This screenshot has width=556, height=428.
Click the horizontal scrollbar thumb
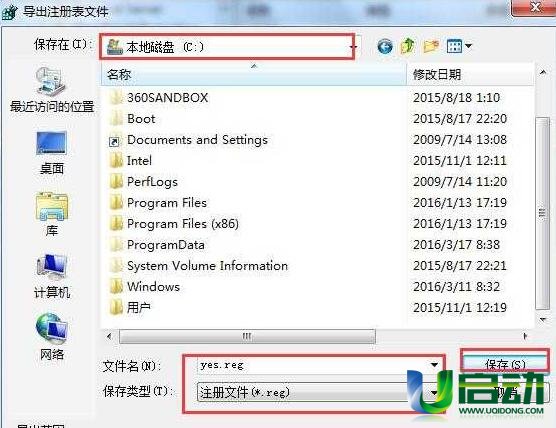tap(247, 336)
